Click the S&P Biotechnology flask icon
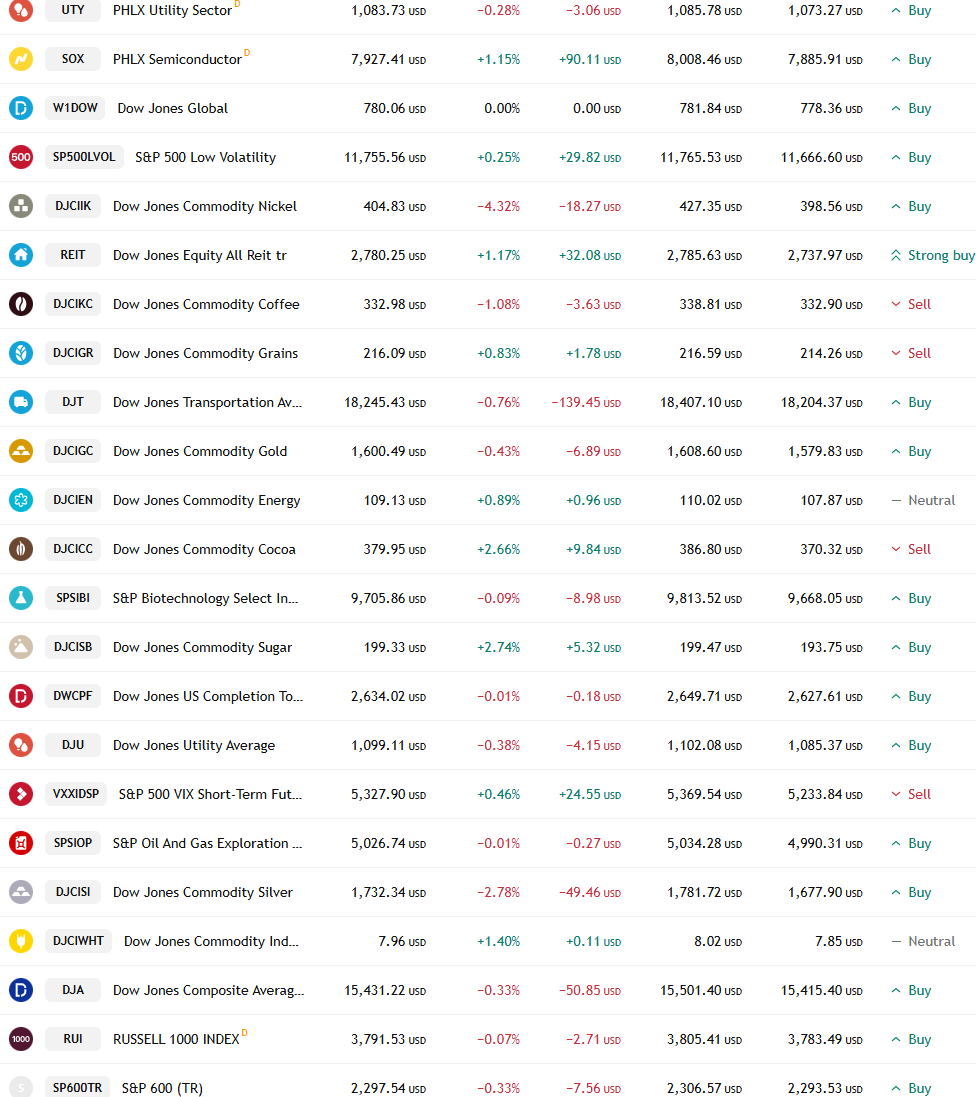This screenshot has width=976, height=1097. (21, 597)
